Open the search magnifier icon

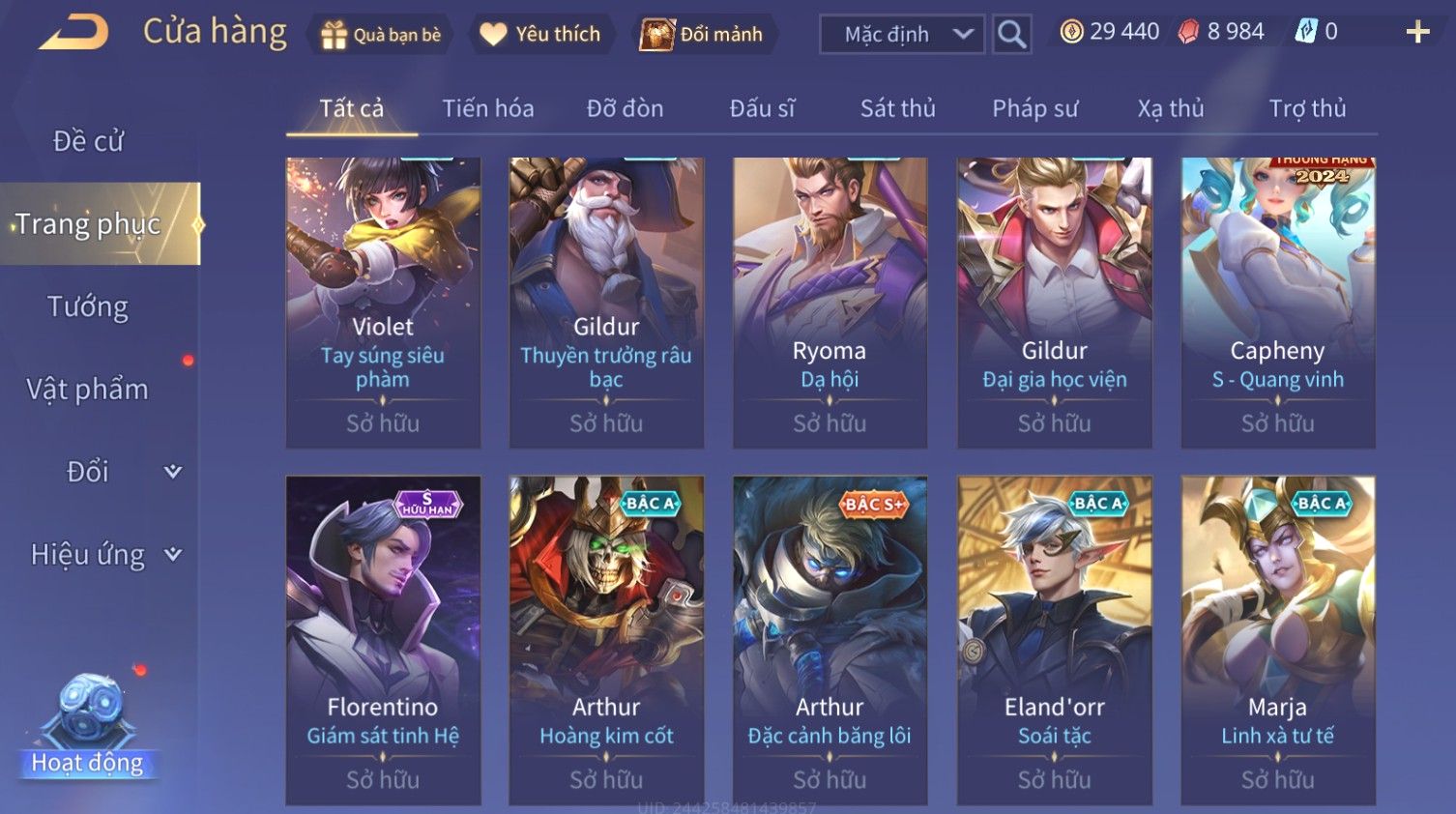point(1011,34)
